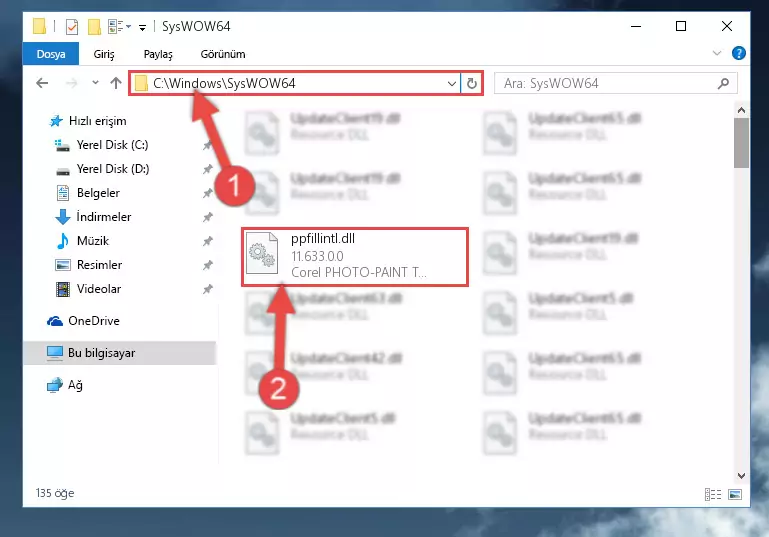The image size is (769, 537).
Task: Close the SysWOW64 Explorer window
Action: click(x=727, y=26)
